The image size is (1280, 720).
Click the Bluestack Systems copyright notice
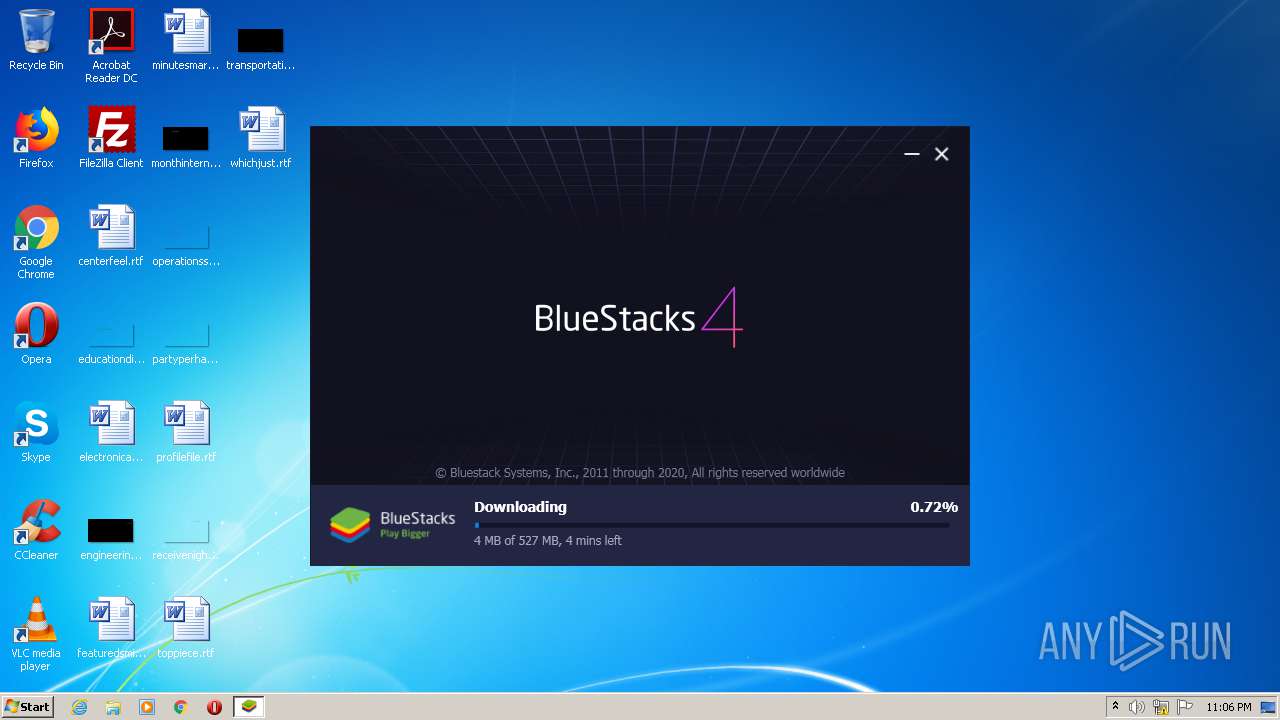(640, 473)
